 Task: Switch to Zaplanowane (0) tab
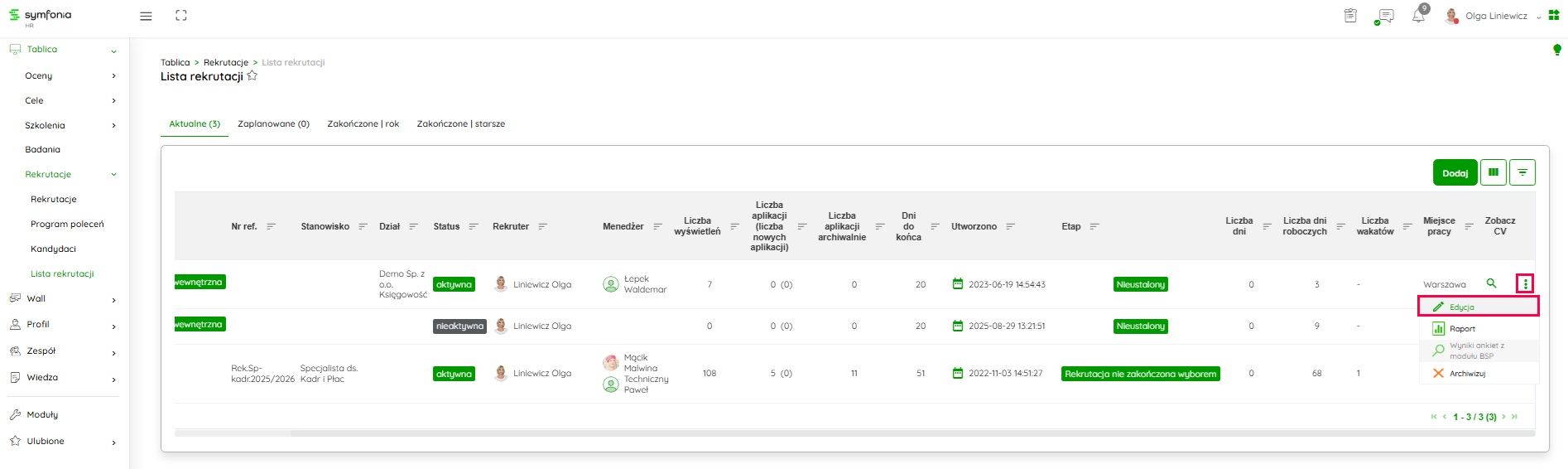coord(273,124)
